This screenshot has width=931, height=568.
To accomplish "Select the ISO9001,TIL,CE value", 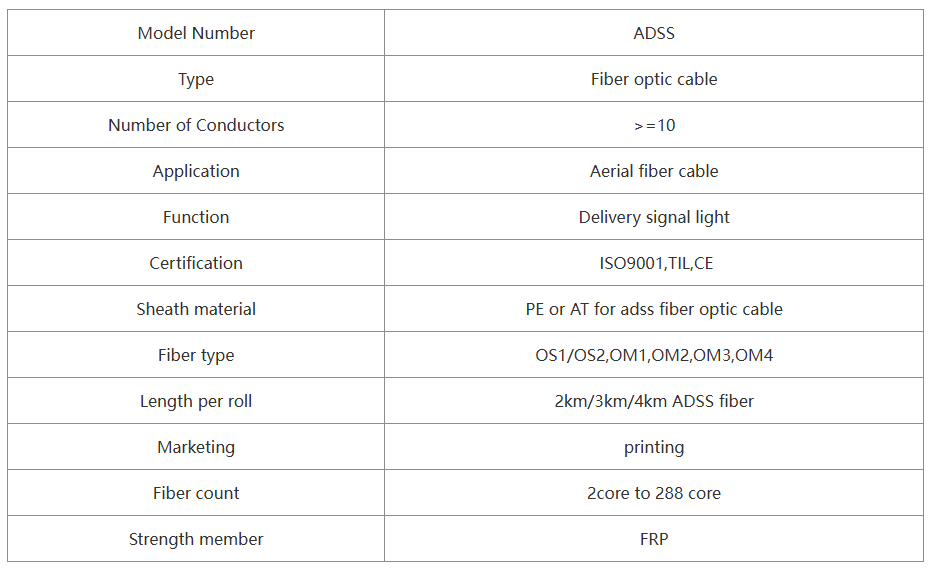I will pyautogui.click(x=656, y=263).
